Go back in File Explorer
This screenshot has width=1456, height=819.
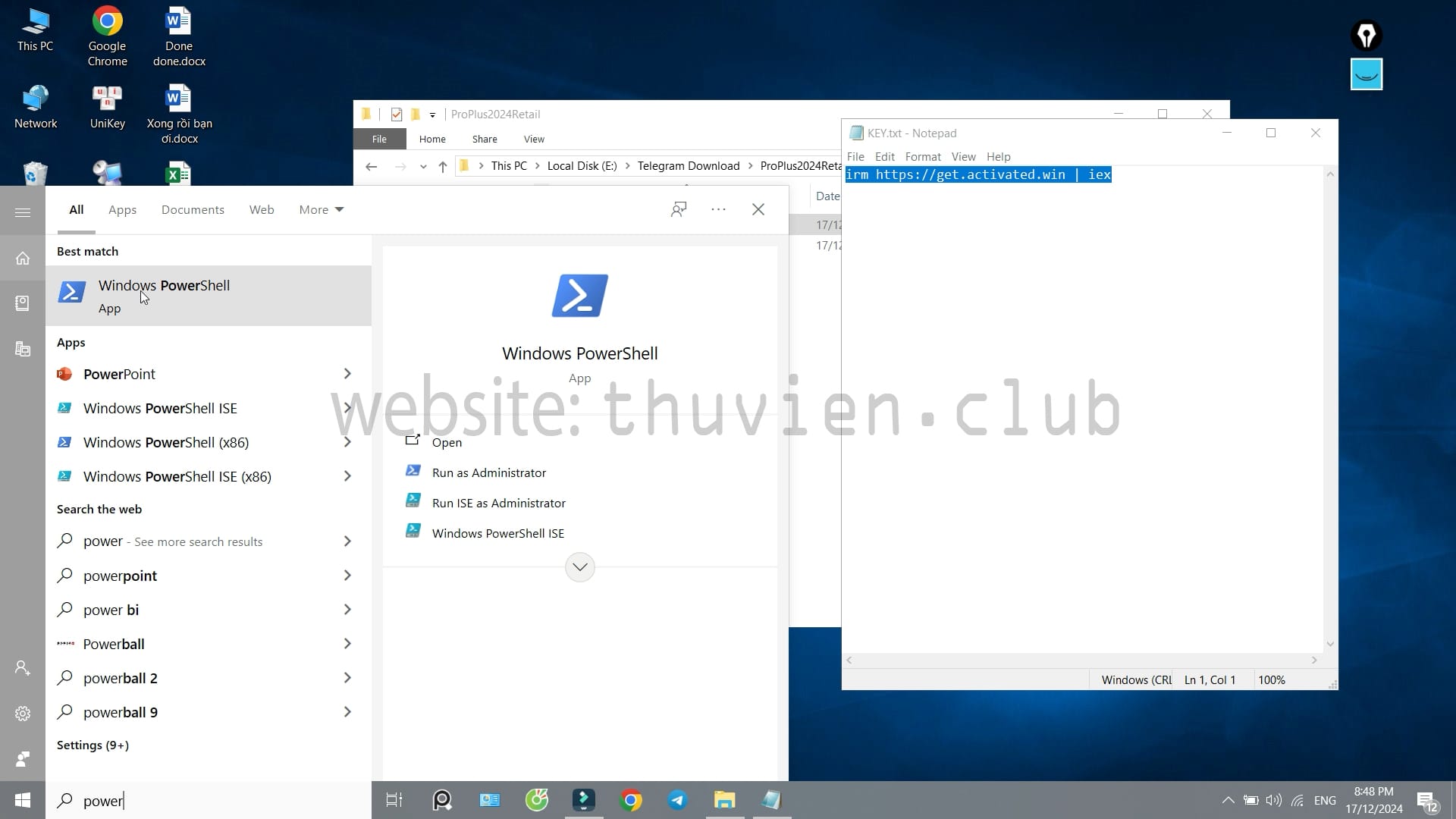371,166
